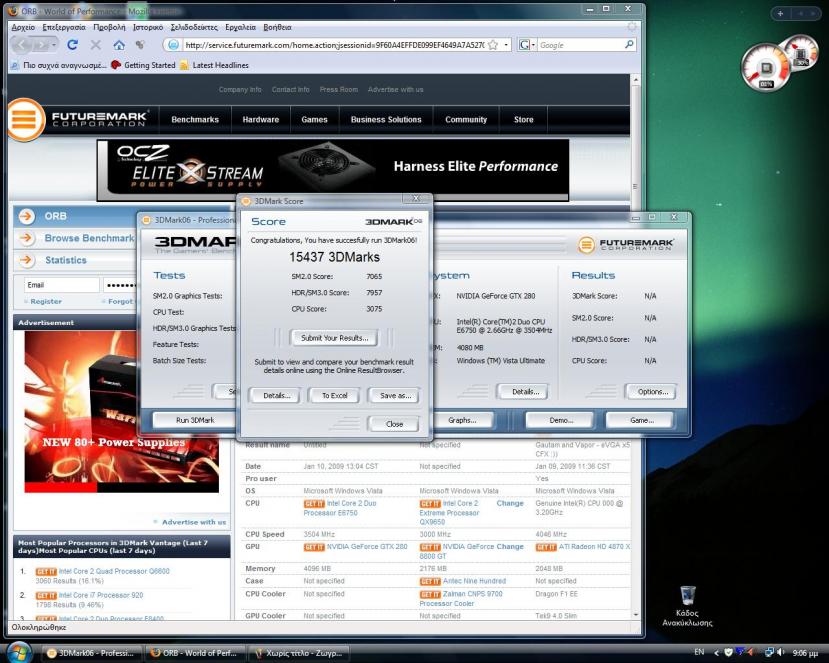The width and height of the screenshot is (829, 663).
Task: Click inside the Google search box
Action: [580, 45]
